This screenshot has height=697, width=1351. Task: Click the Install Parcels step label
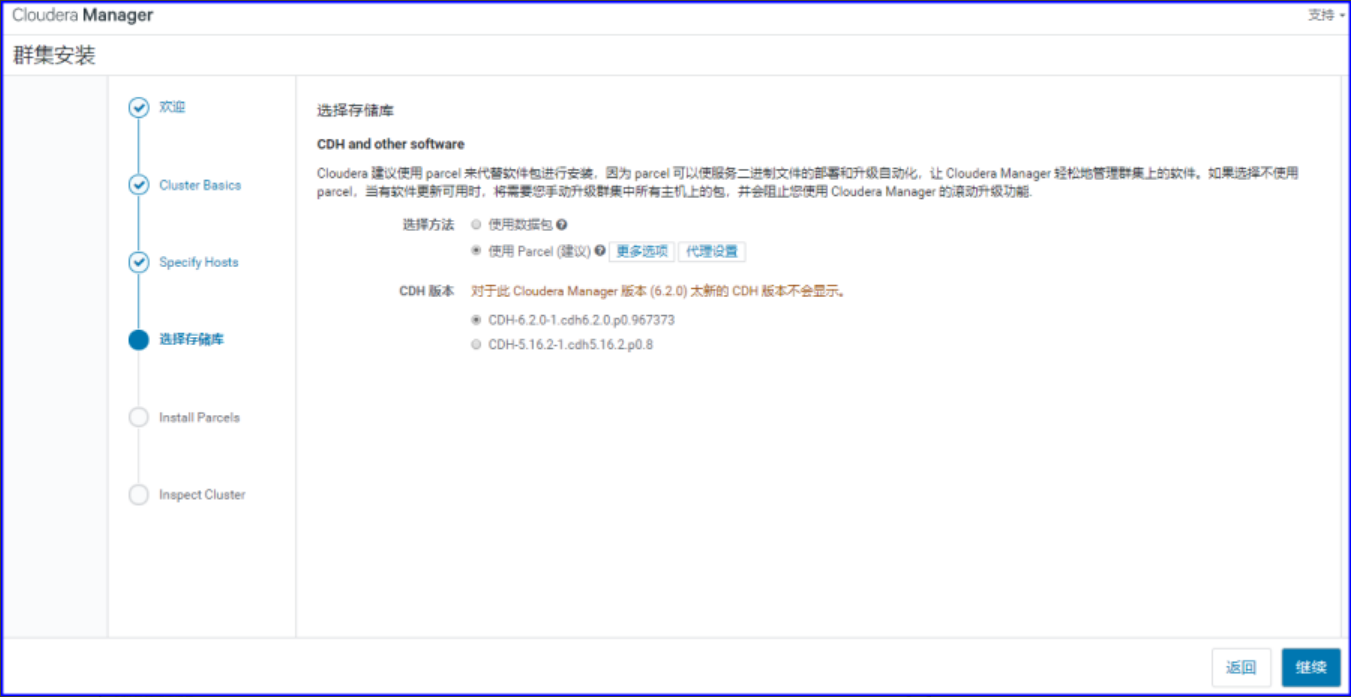coord(199,417)
